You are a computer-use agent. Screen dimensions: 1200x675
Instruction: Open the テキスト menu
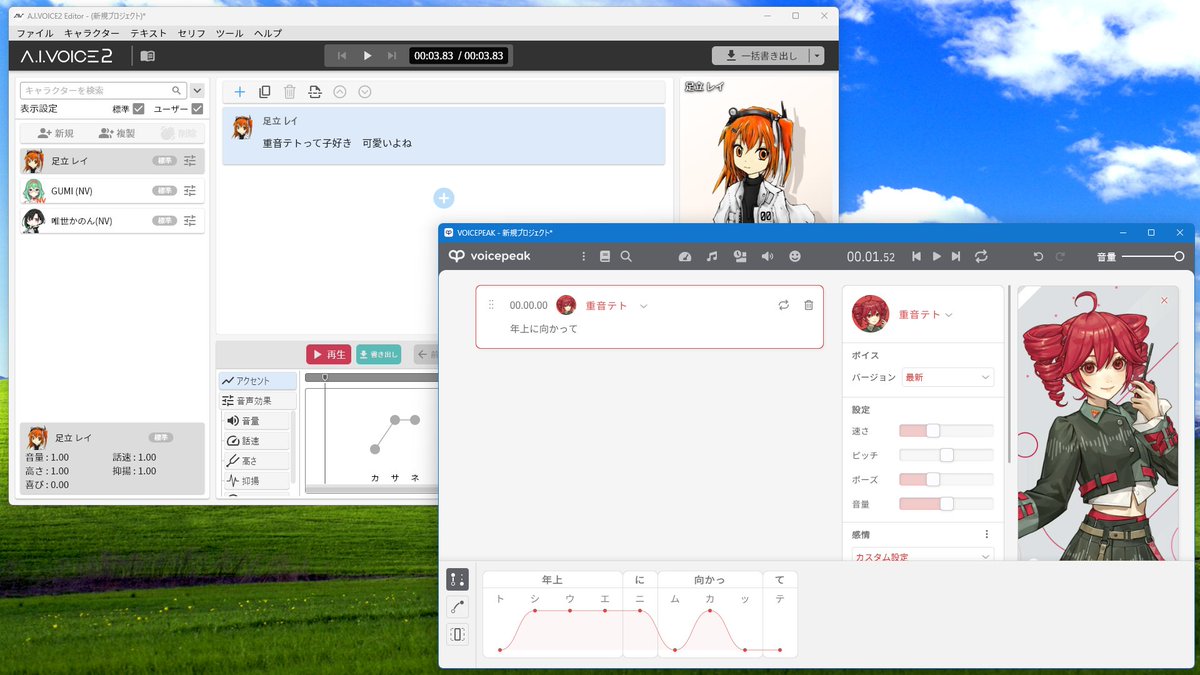tap(149, 34)
